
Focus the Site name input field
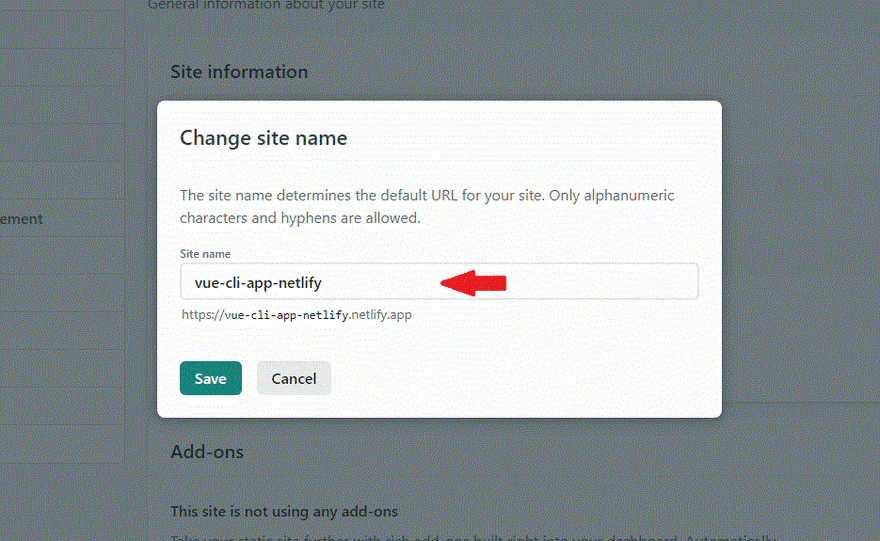click(439, 281)
